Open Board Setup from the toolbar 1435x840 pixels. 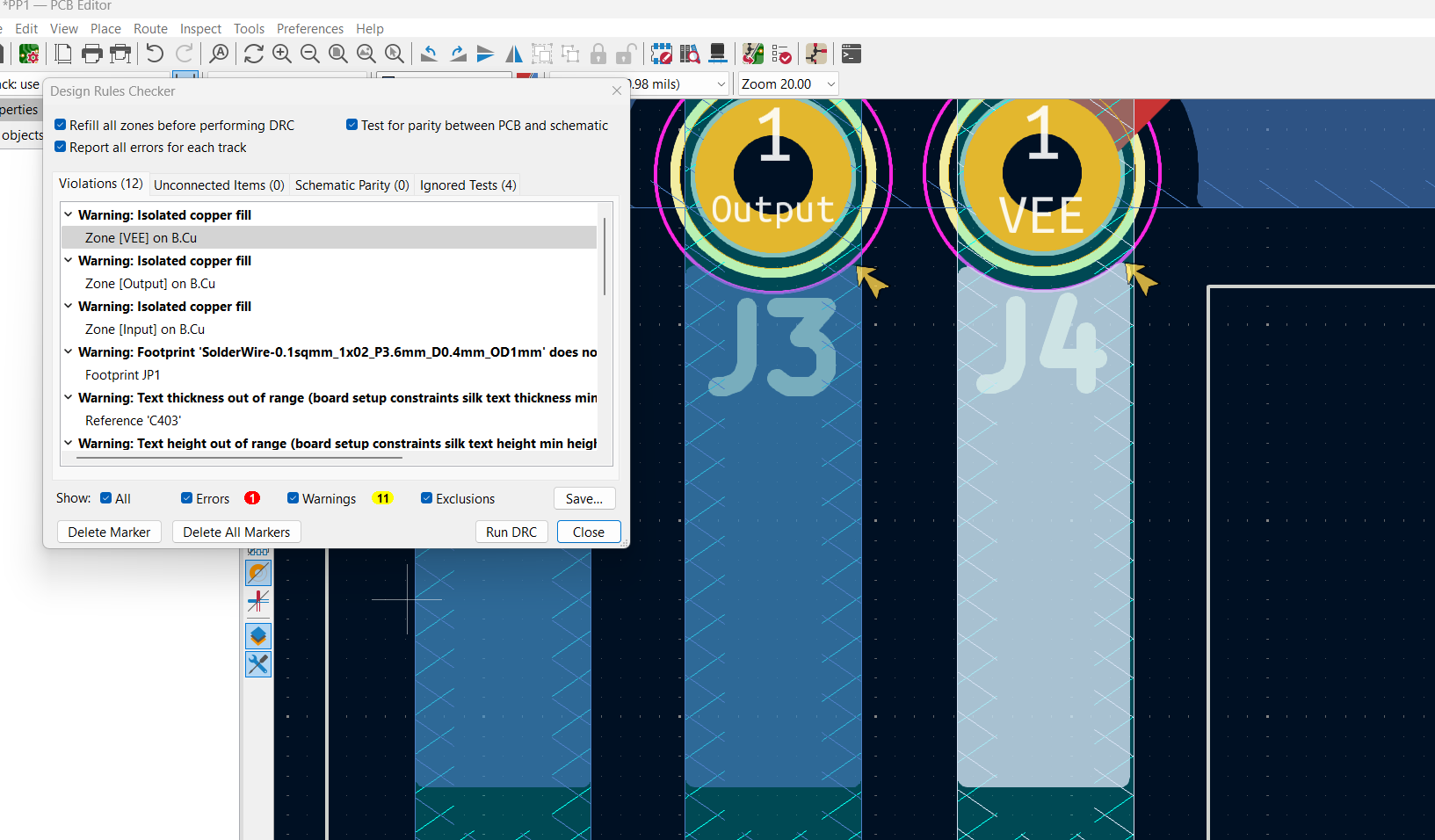click(x=29, y=54)
